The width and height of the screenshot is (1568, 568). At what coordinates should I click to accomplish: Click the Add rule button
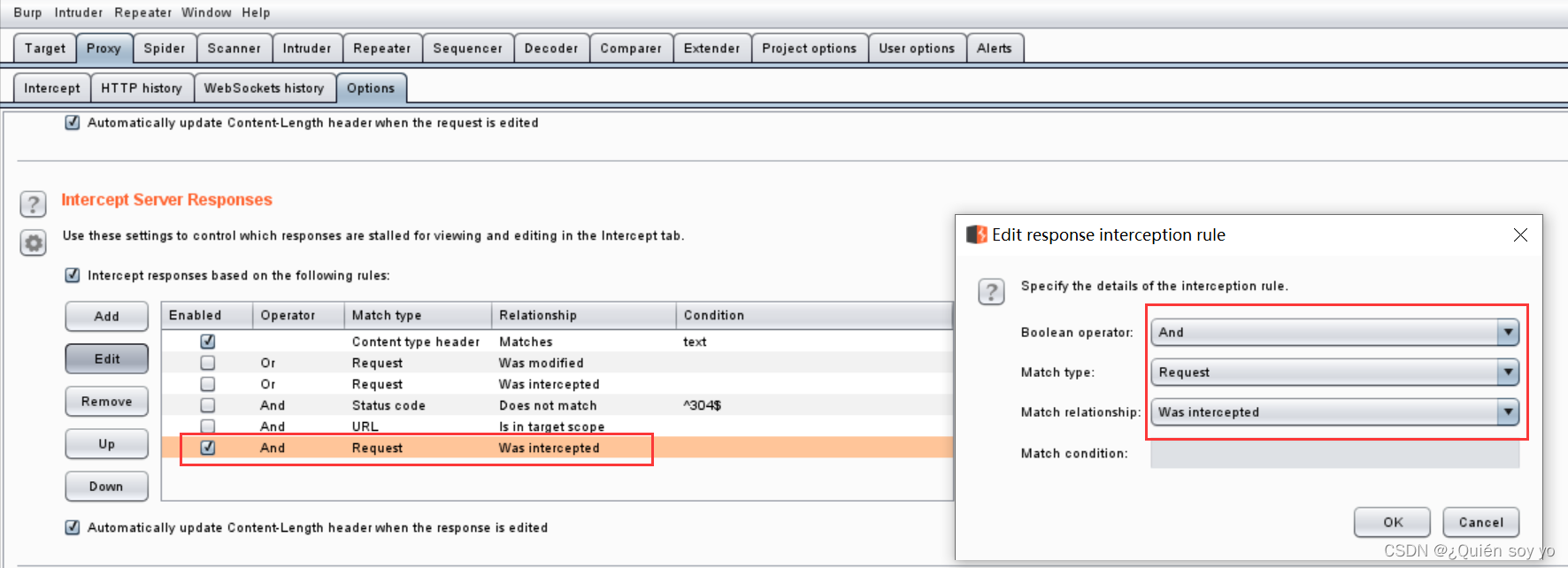tap(107, 317)
